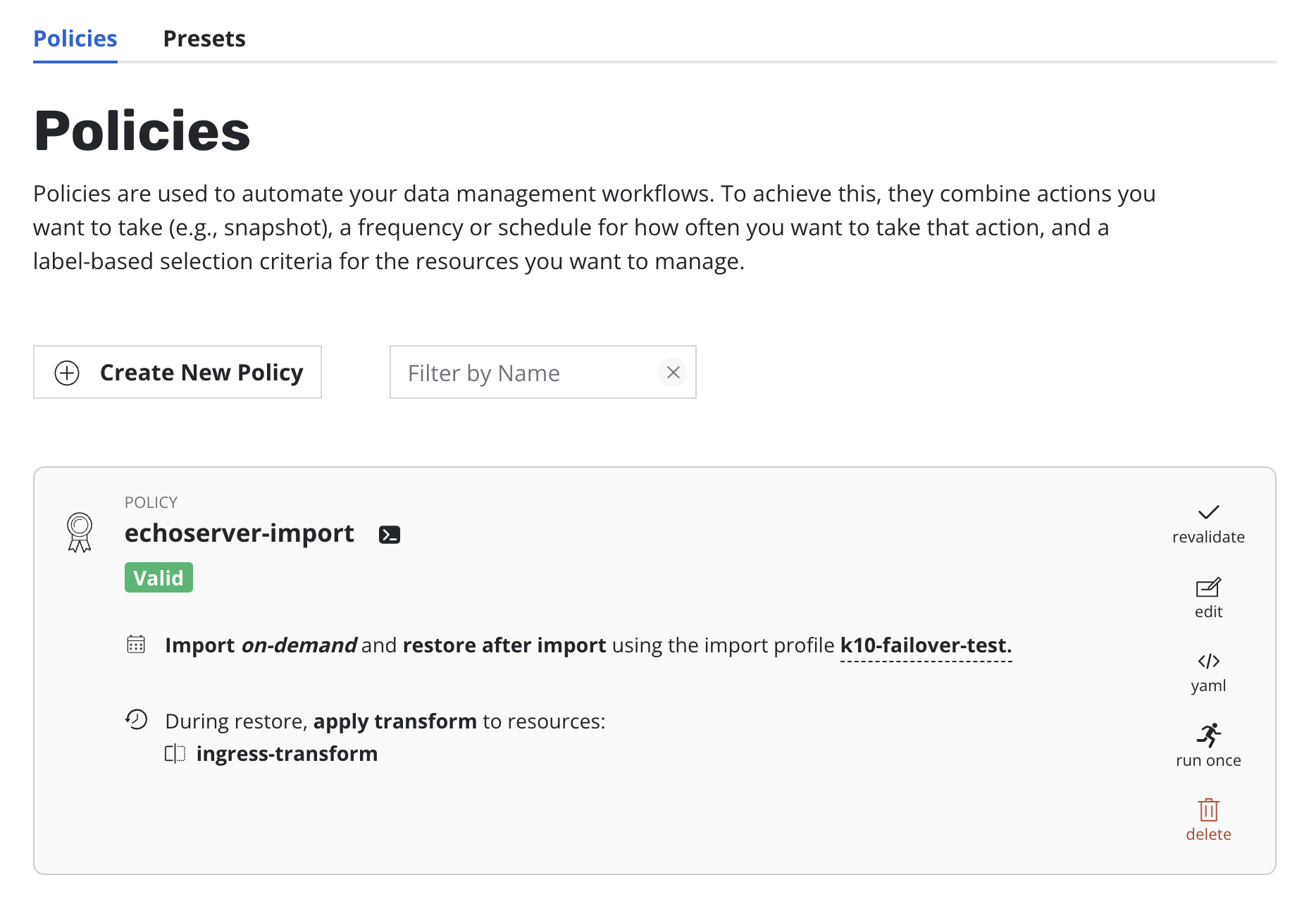
Task: Clear the Filter by Name field
Action: pos(673,372)
